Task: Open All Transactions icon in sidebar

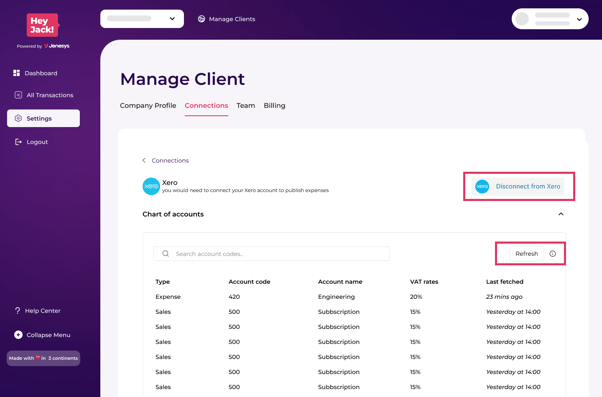Action: click(x=18, y=95)
